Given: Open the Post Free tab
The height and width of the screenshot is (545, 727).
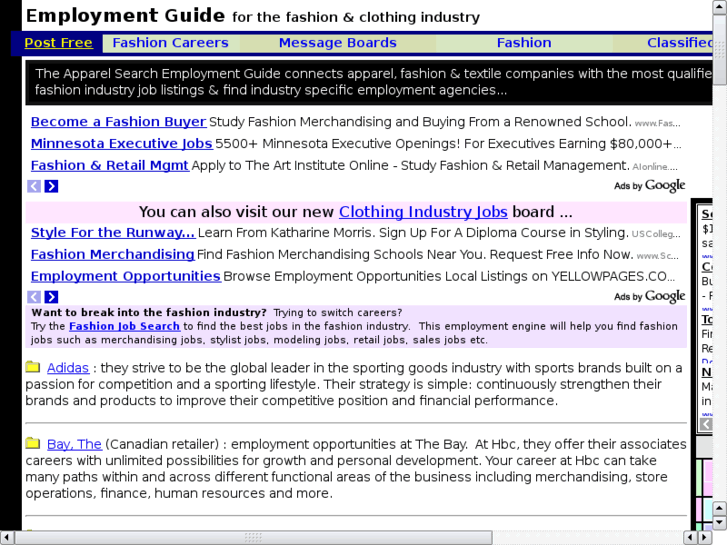Looking at the screenshot, I should (58, 43).
